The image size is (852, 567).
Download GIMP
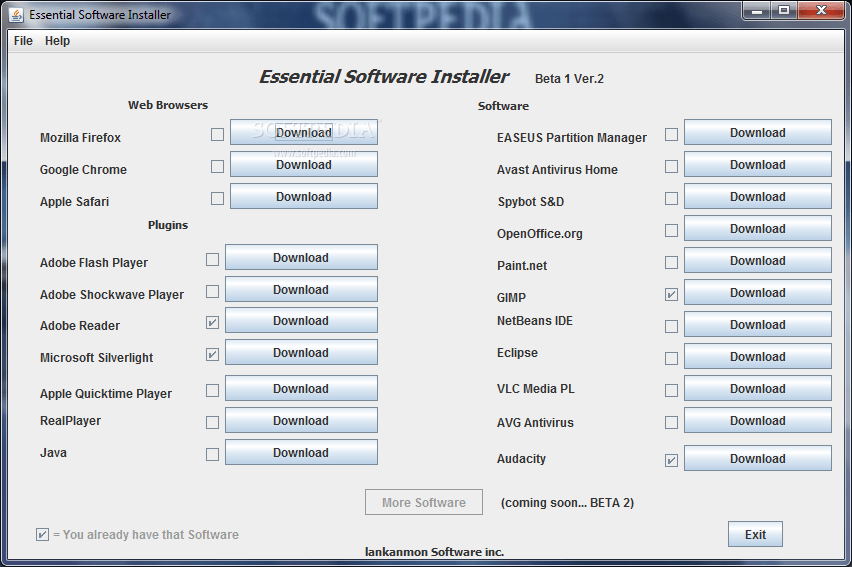pyautogui.click(x=757, y=292)
